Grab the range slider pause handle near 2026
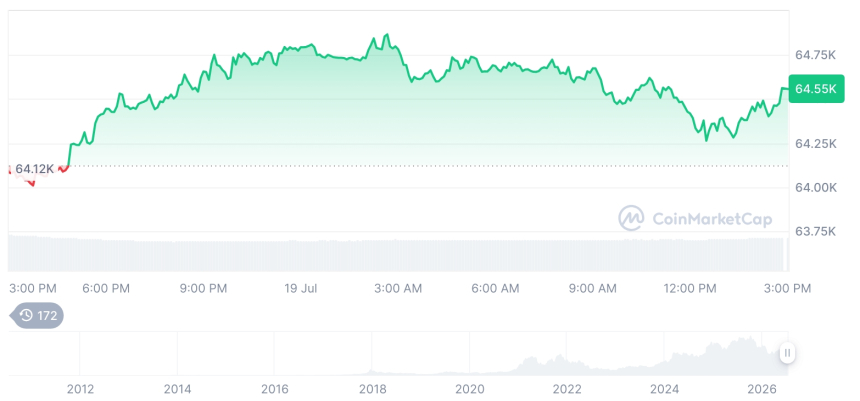The image size is (860, 401). pyautogui.click(x=787, y=353)
